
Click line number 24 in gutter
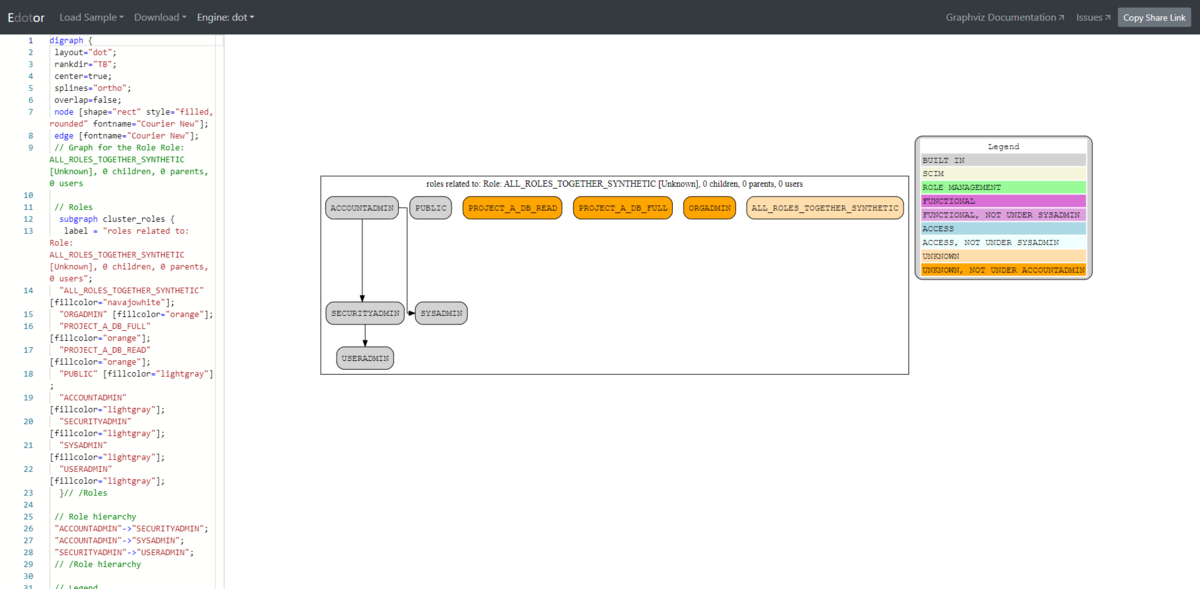point(28,505)
